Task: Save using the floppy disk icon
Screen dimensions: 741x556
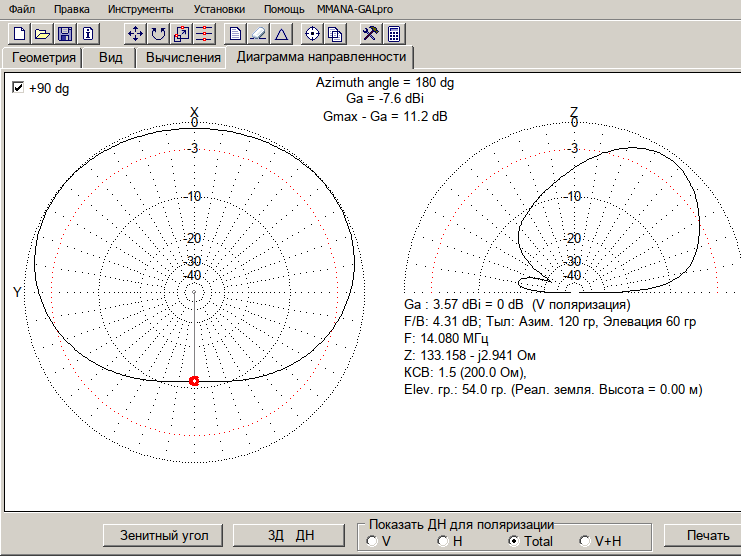Action: point(64,33)
